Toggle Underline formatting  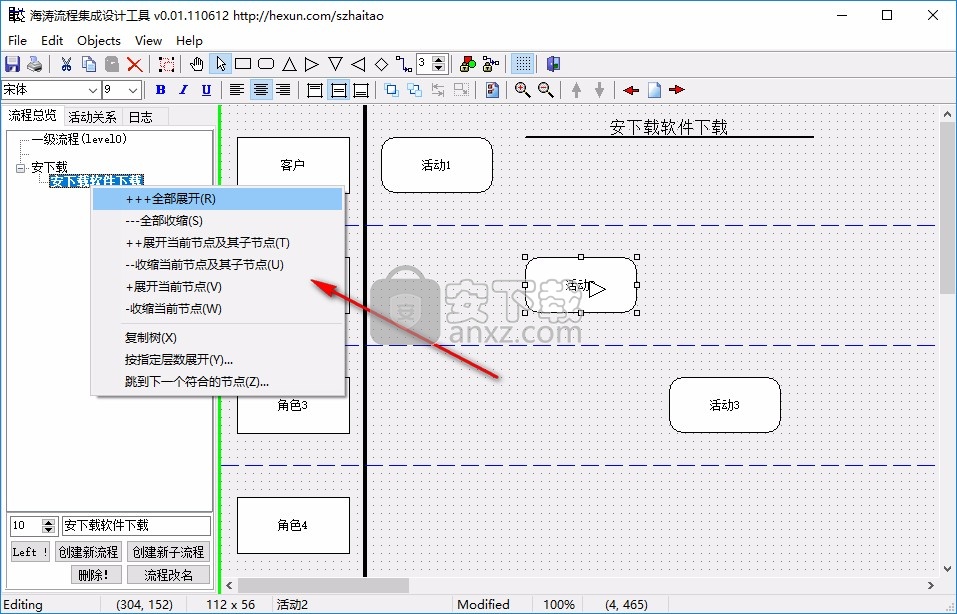[x=206, y=90]
